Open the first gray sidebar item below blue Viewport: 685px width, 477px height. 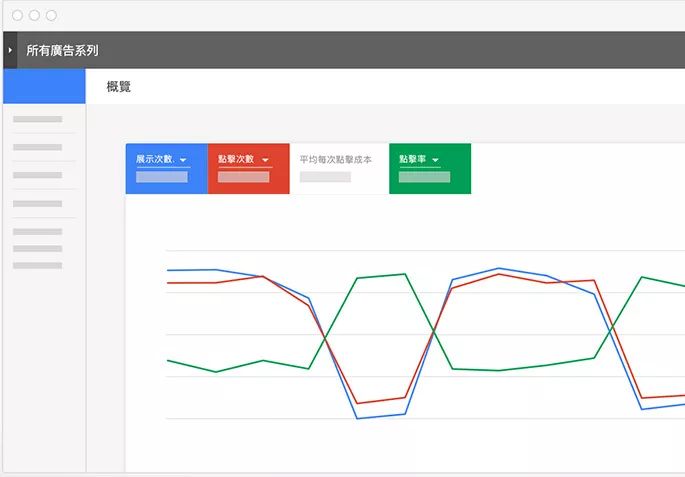click(38, 119)
